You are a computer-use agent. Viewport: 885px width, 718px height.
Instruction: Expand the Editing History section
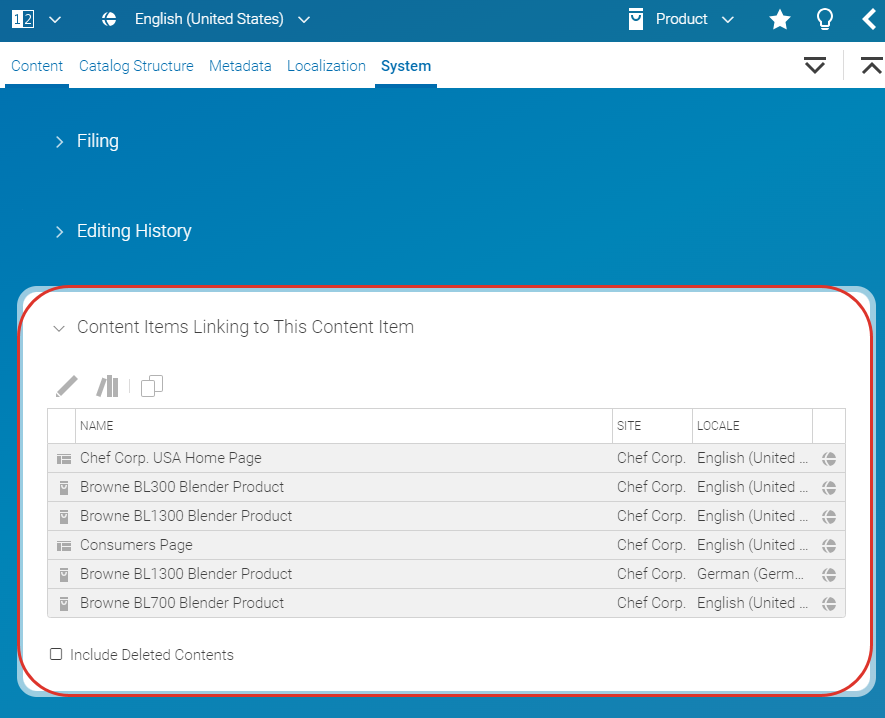133,231
